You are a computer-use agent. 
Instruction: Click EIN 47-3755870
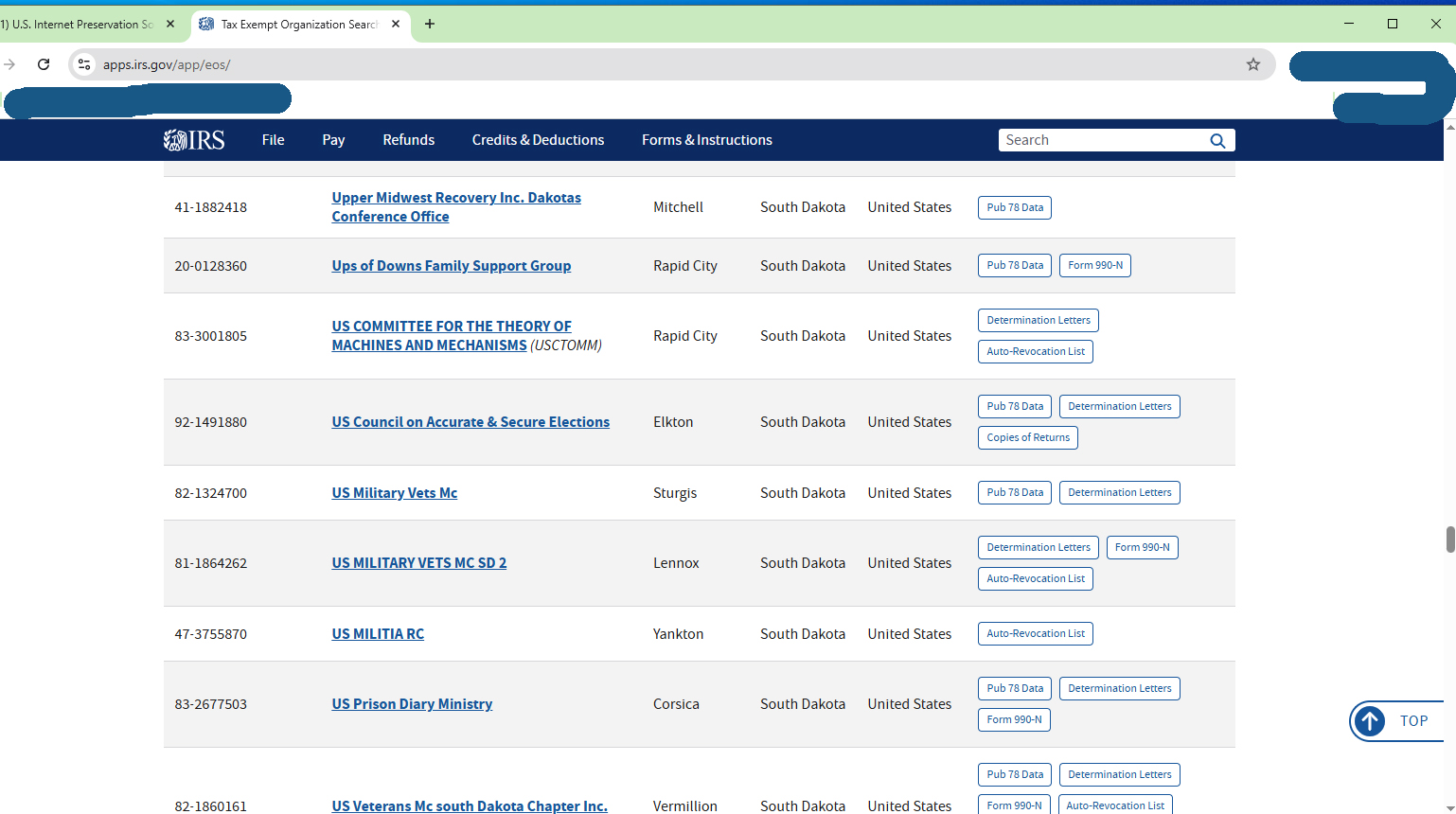pyautogui.click(x=211, y=634)
